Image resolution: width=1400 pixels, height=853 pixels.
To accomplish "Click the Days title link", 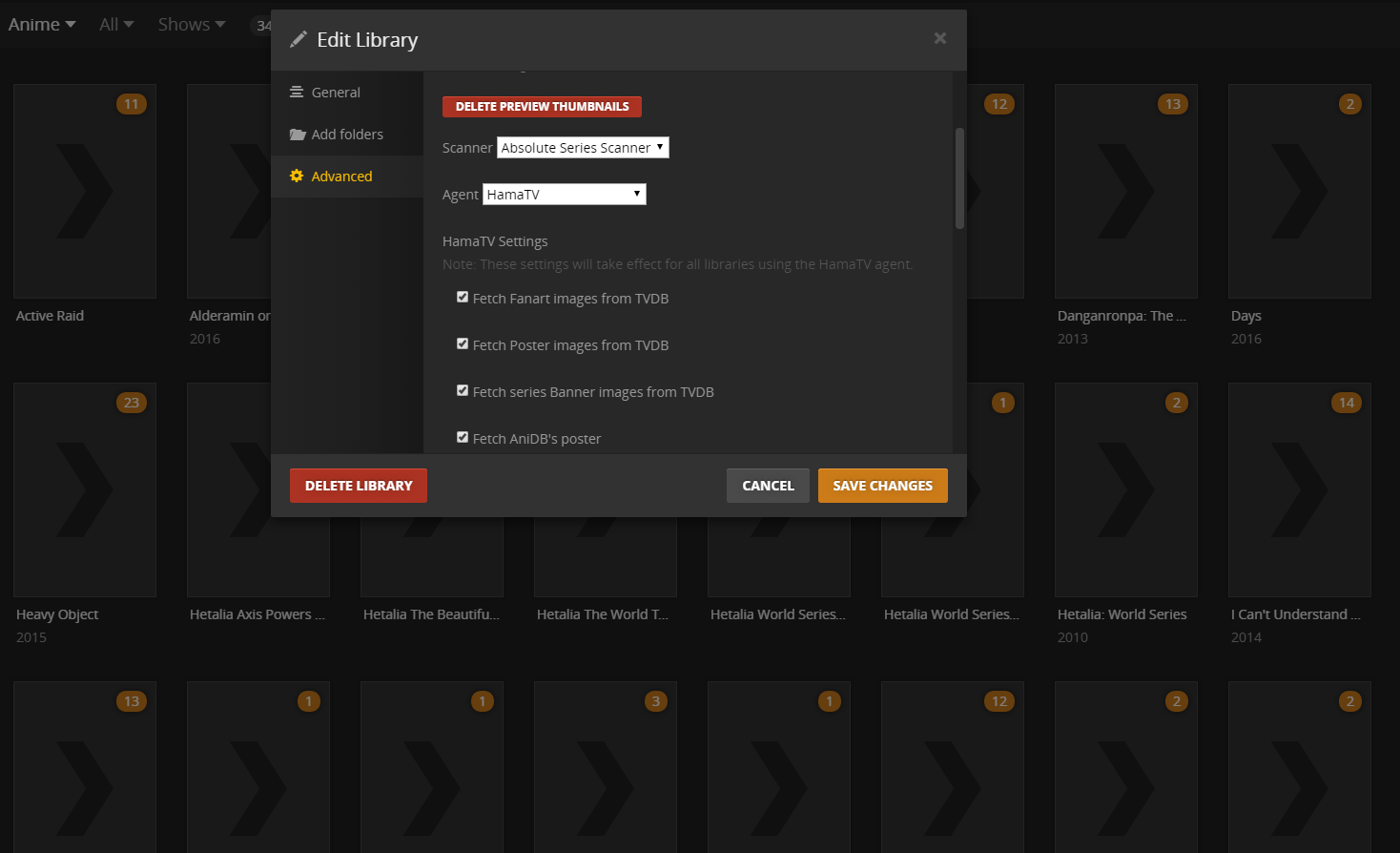I will [1246, 316].
